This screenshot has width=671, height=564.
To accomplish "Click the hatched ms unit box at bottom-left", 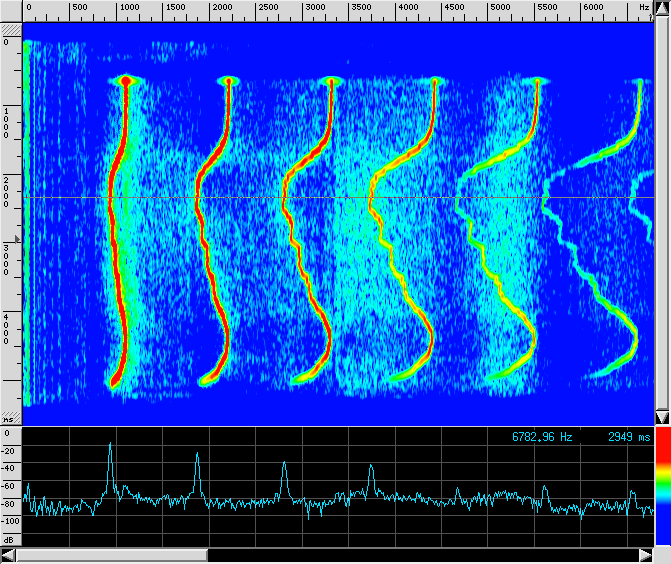I will [x=10, y=416].
